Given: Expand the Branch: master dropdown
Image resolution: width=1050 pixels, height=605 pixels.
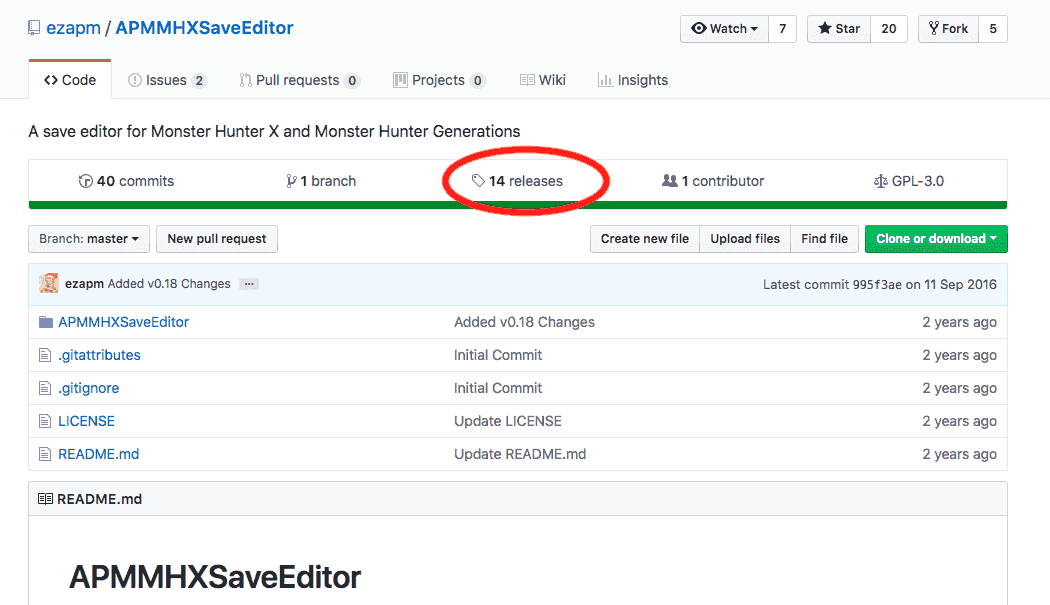Looking at the screenshot, I should [89, 239].
